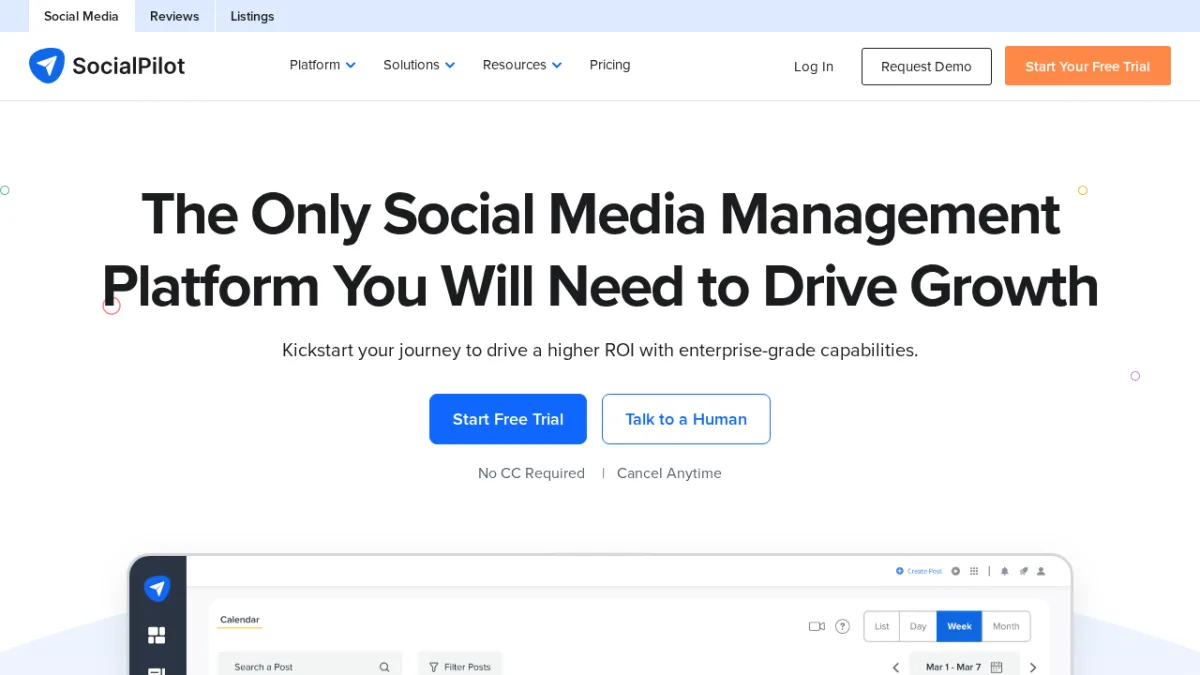Go to next week with right arrow

pos(1033,667)
